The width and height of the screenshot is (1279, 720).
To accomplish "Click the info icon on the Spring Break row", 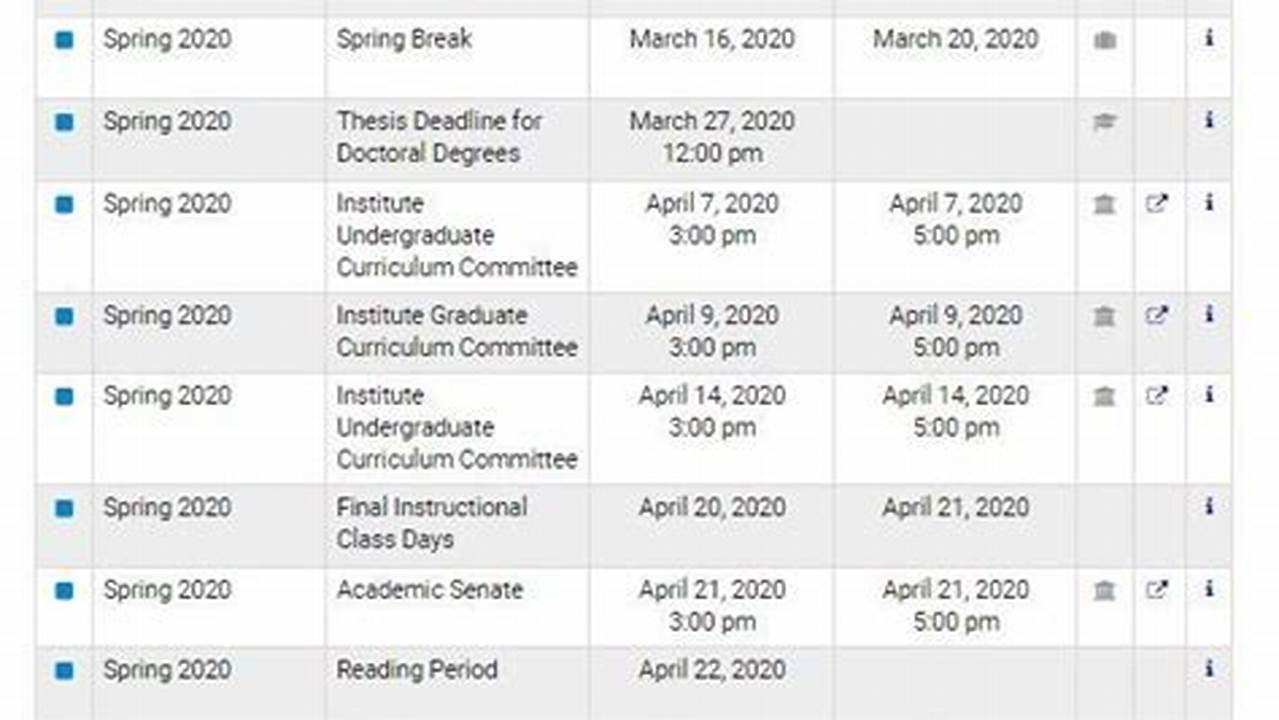I will coord(1209,40).
